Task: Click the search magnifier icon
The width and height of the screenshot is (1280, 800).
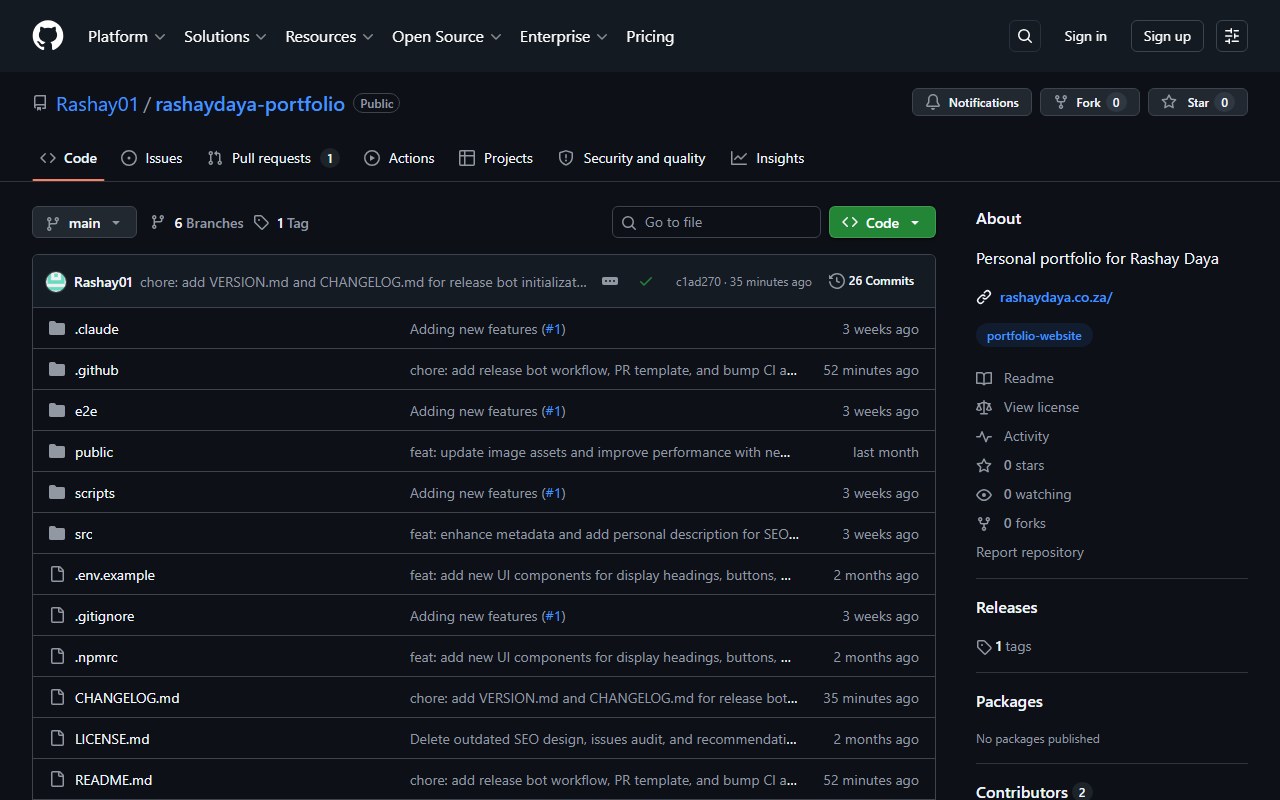Action: tap(1025, 36)
